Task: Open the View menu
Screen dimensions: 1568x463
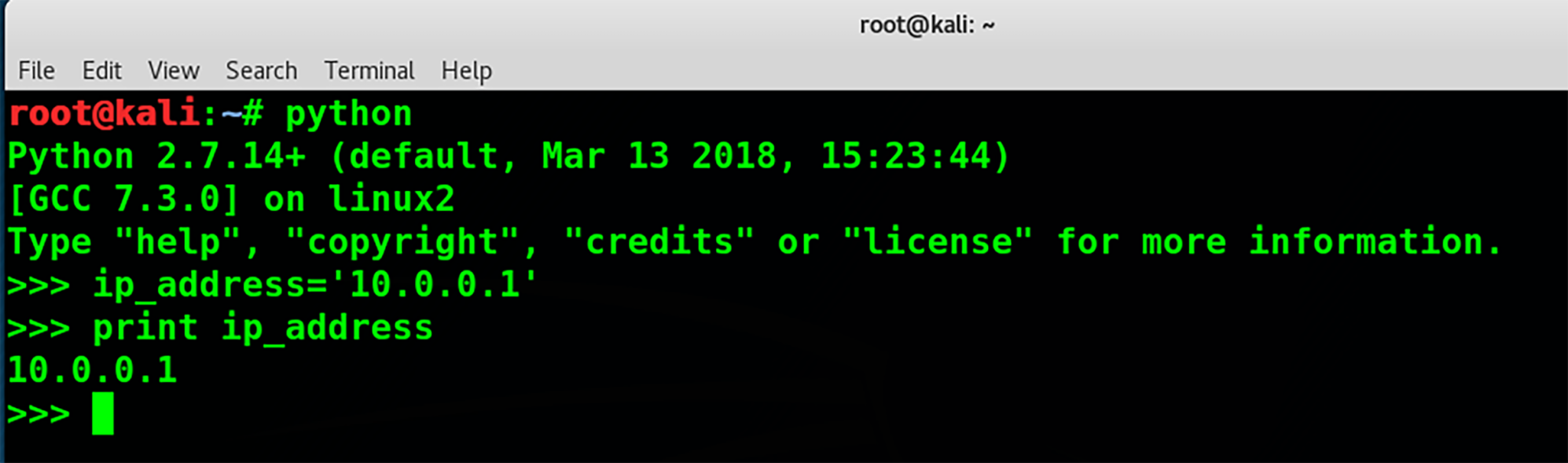Action: [x=174, y=71]
